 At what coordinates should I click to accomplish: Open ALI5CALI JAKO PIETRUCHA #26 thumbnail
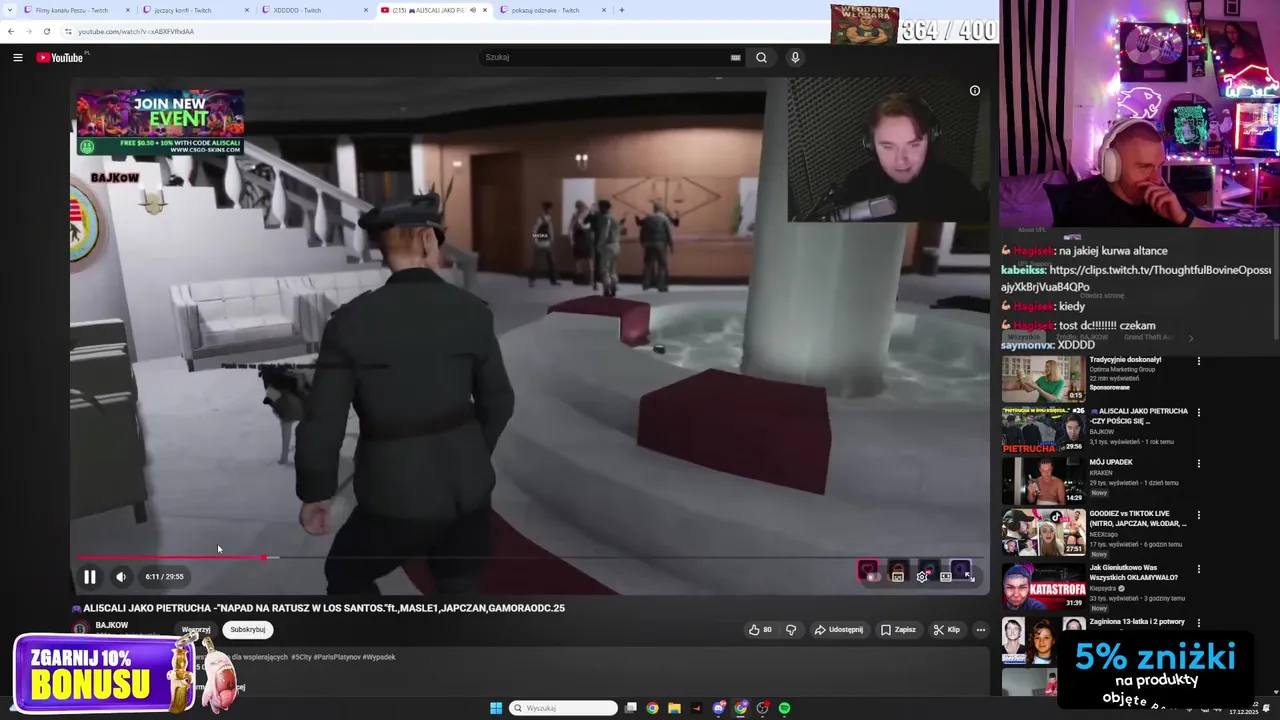[x=1043, y=430]
